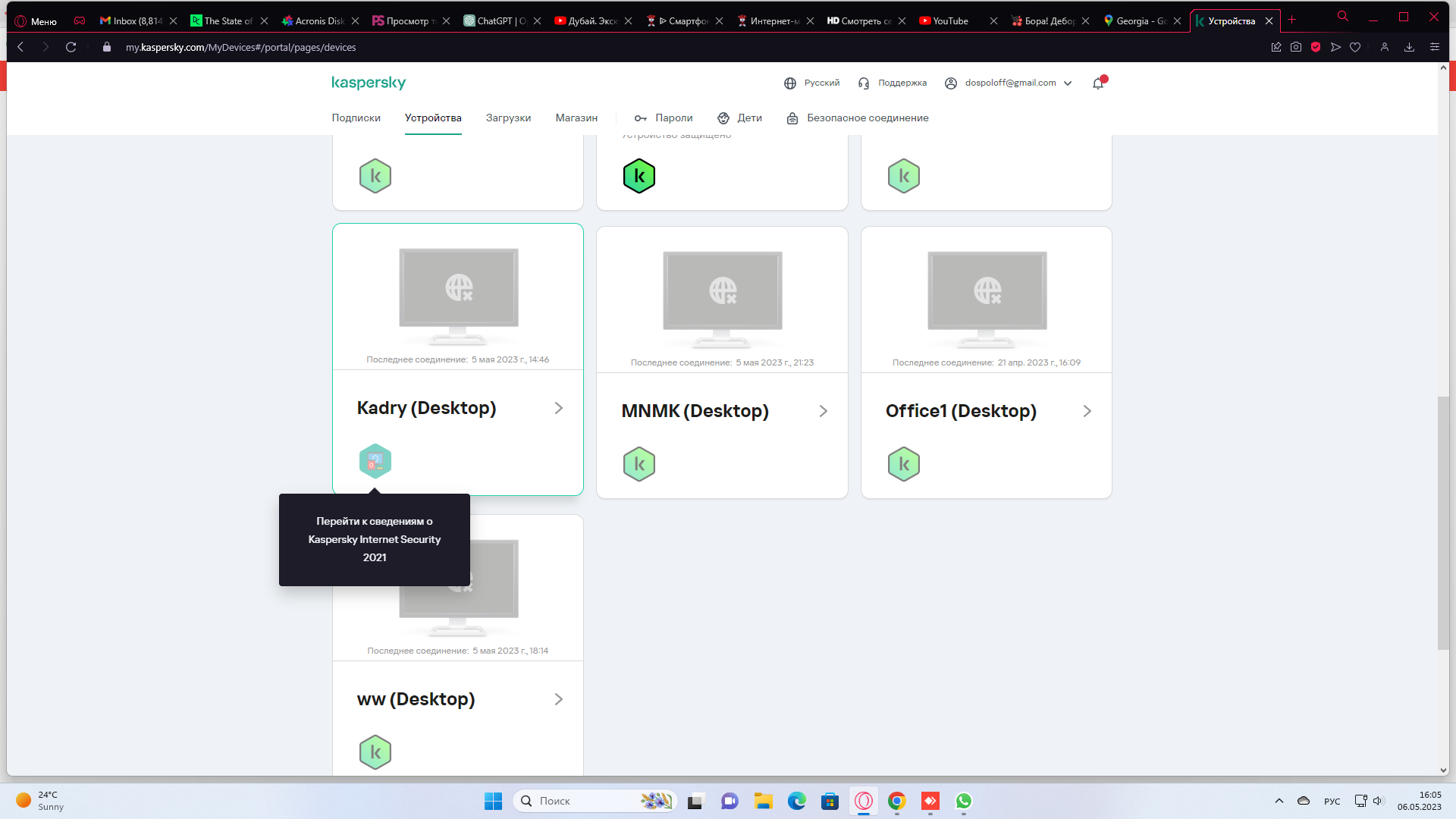The width and height of the screenshot is (1456, 819).
Task: Expand the Office1 device chevron arrow
Action: tap(1087, 411)
